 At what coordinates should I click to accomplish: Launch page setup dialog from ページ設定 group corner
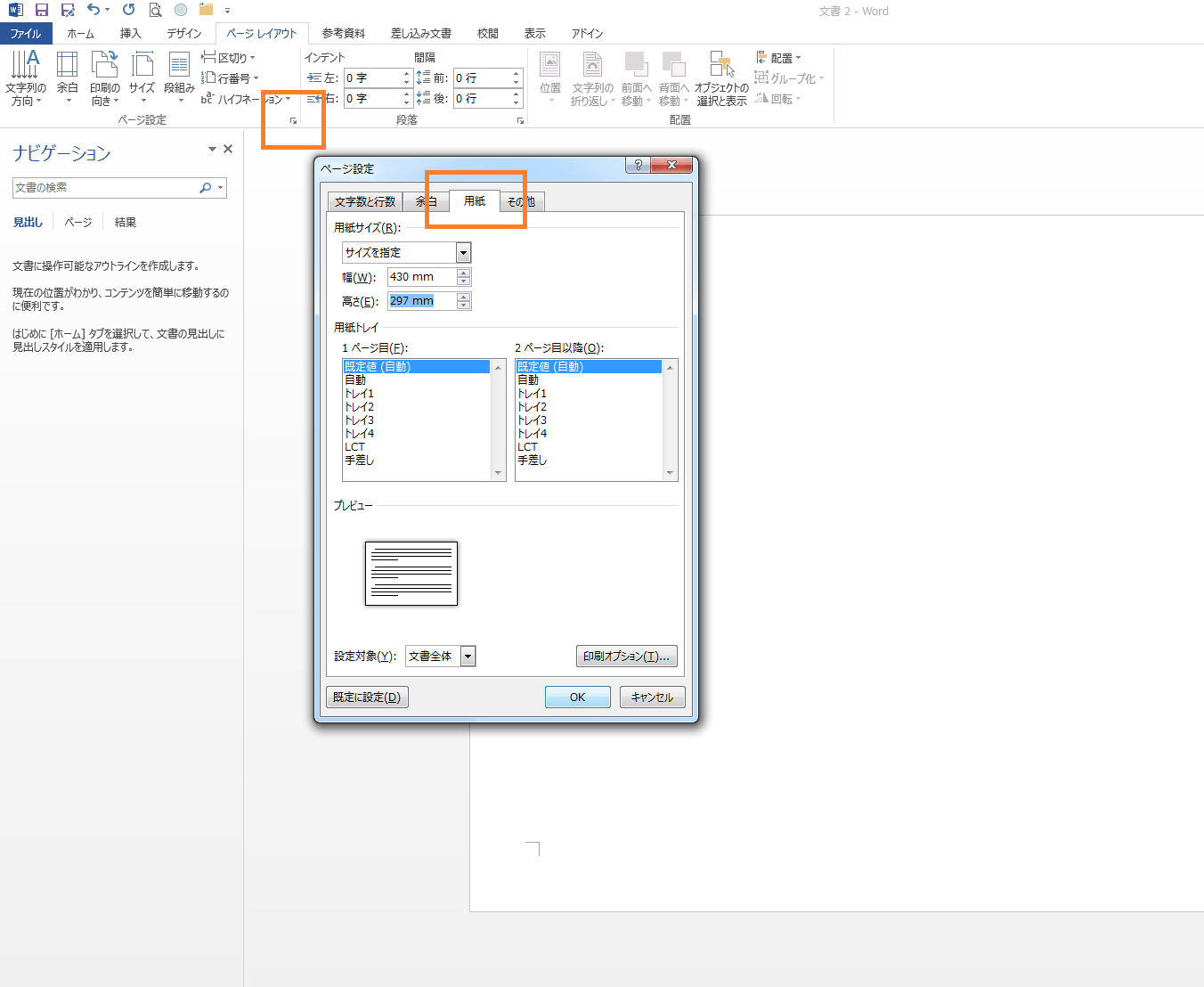coord(293,120)
